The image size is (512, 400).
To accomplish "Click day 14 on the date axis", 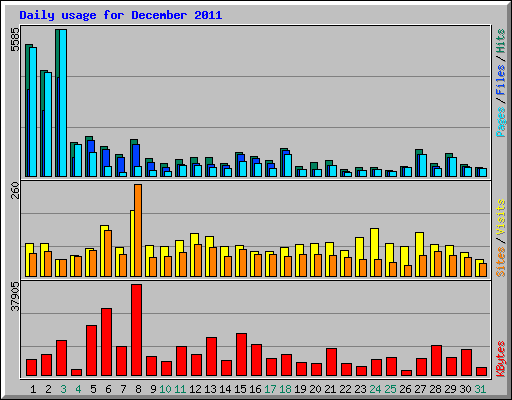I will (x=225, y=389).
